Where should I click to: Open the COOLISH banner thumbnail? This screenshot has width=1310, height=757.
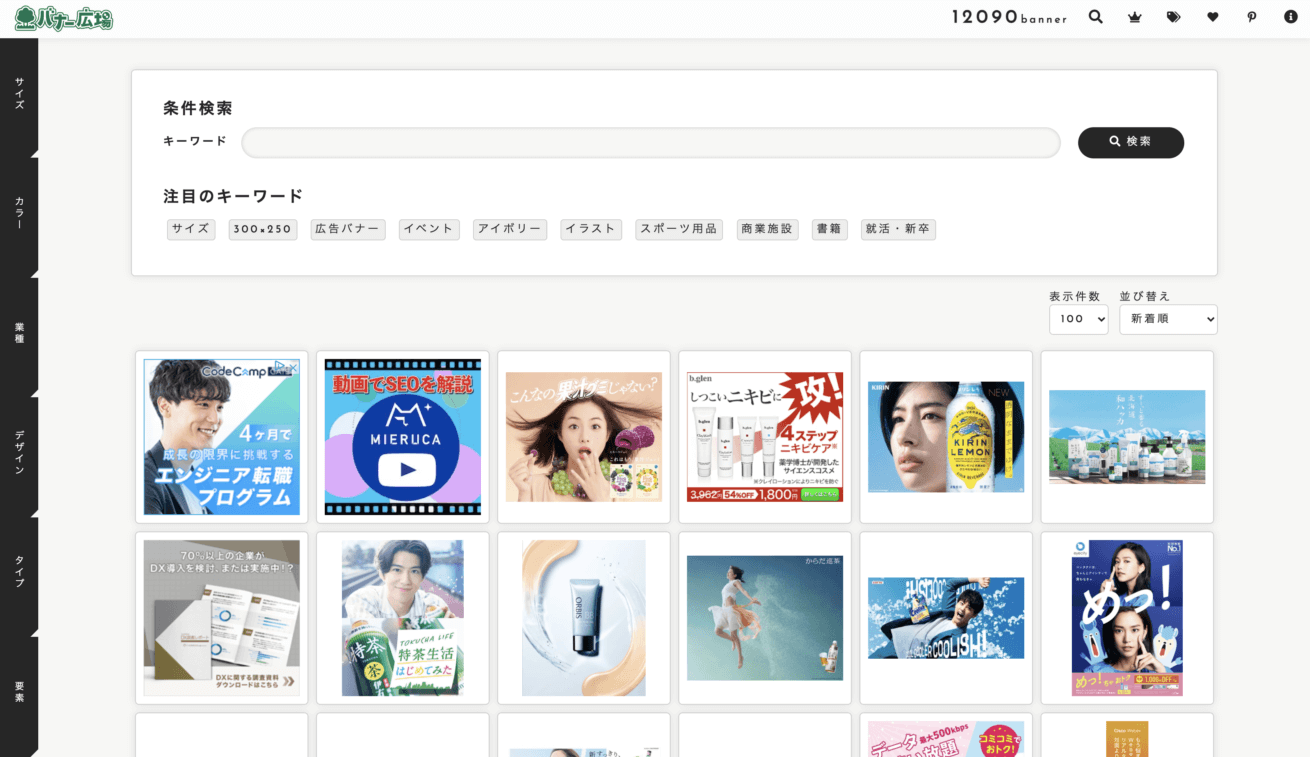tap(946, 618)
